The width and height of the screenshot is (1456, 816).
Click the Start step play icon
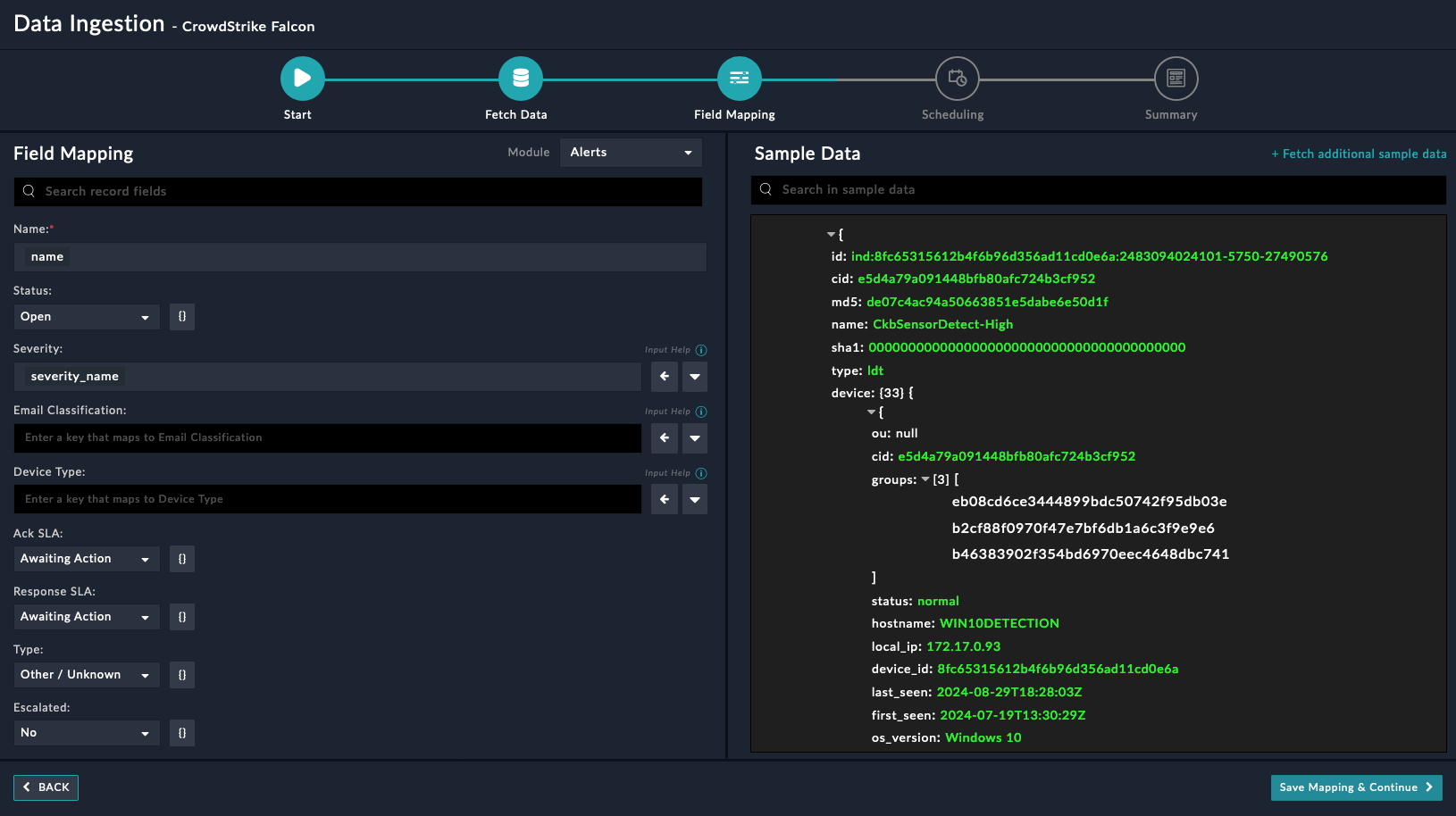[x=302, y=79]
